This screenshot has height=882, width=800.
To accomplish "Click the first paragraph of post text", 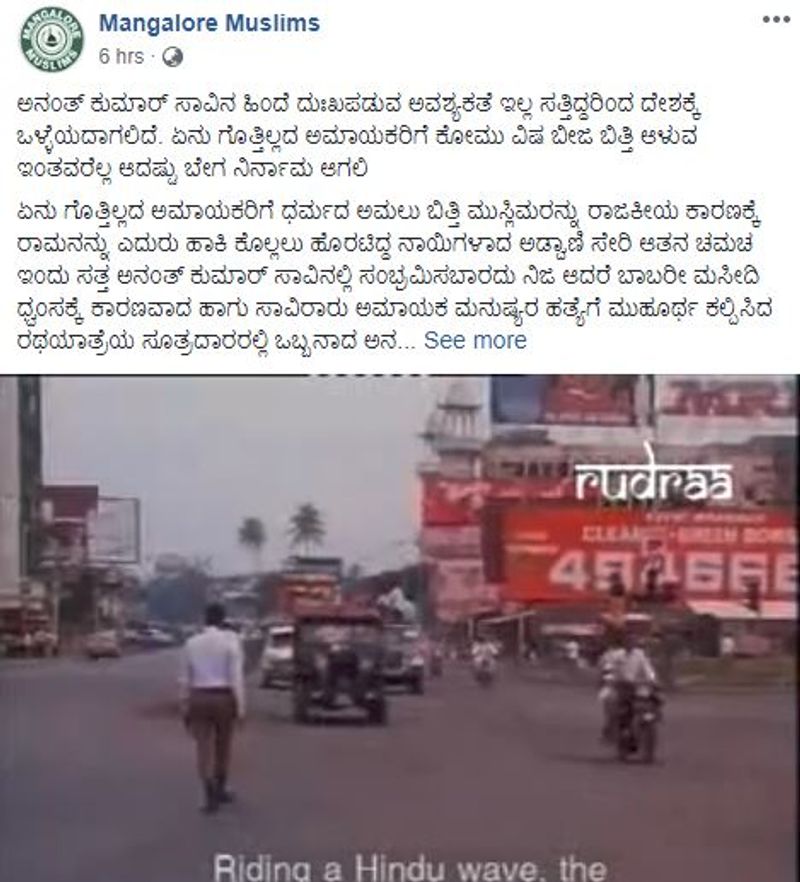I will (x=360, y=136).
